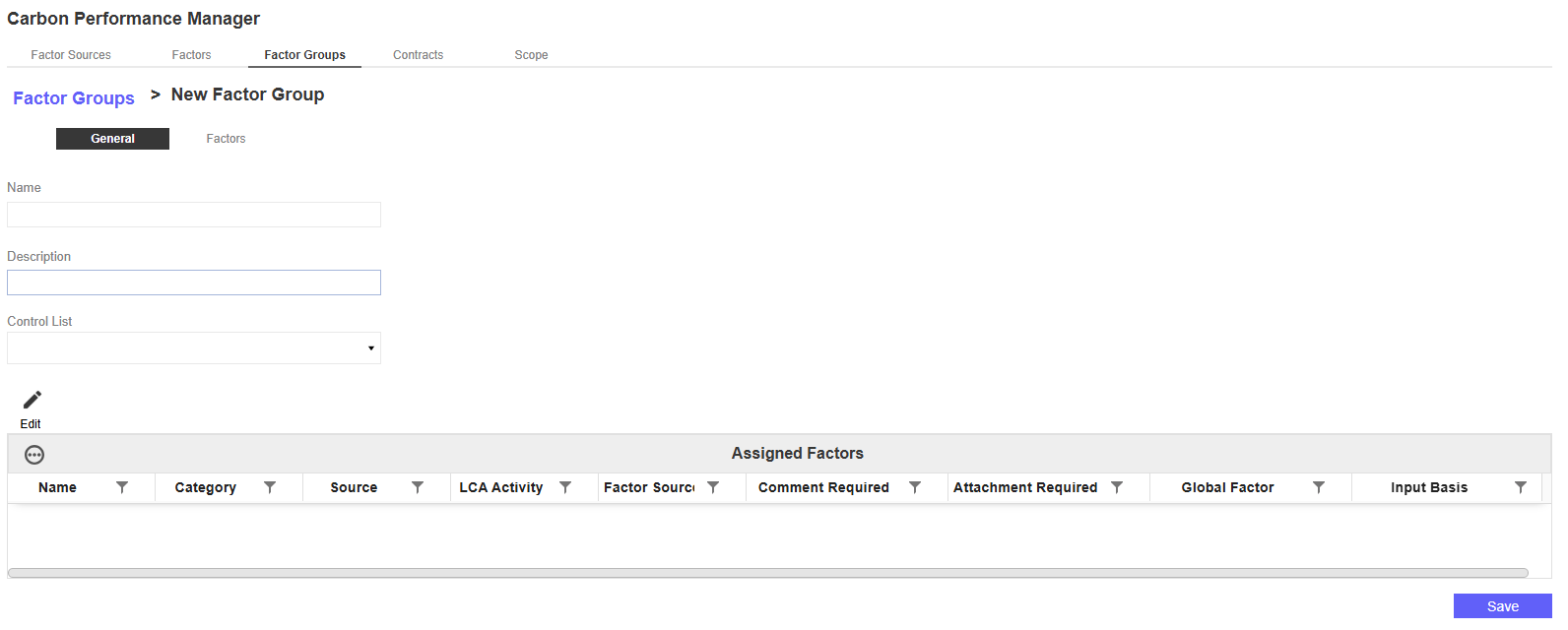Viewport: 1568px width, 630px height.
Task: Open the Scope tab
Action: [x=531, y=55]
